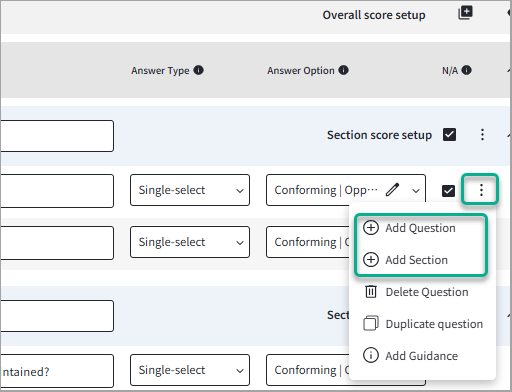The image size is (512, 392).
Task: Click the Overall score setup link
Action: 374,15
